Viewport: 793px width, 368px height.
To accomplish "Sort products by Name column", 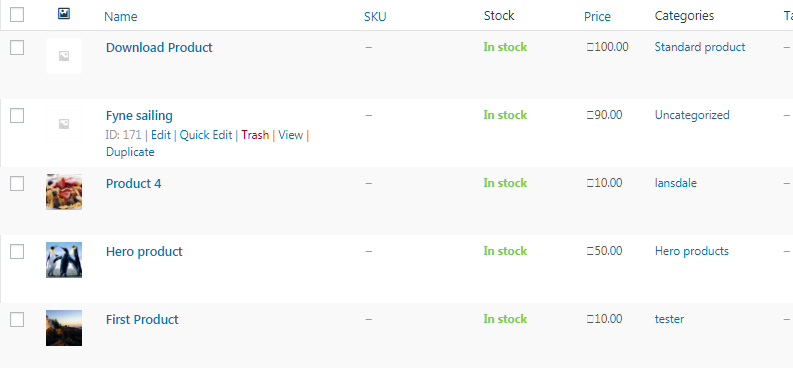I will [120, 17].
